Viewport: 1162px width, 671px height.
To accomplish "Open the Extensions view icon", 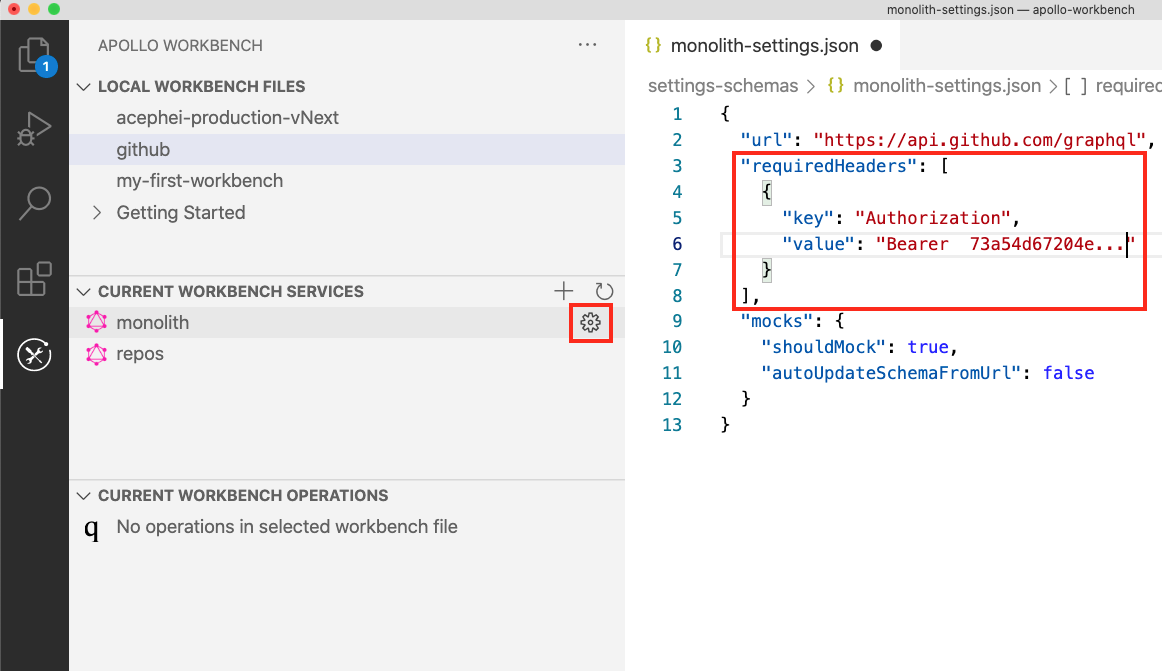I will 34,279.
